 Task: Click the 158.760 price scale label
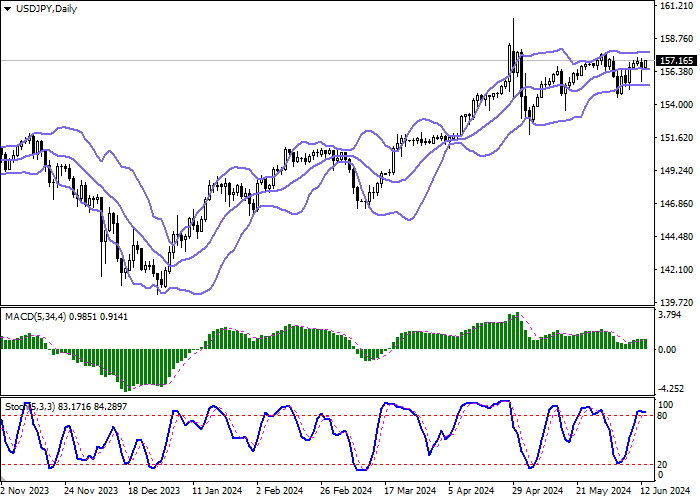[x=676, y=39]
